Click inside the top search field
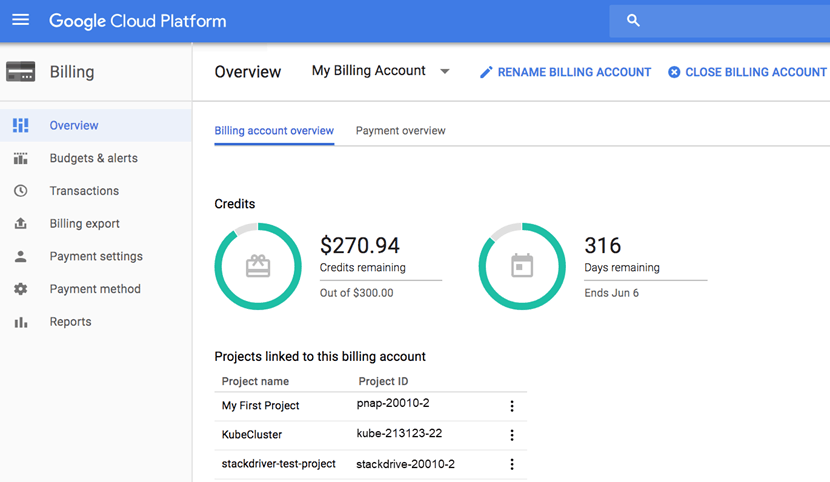 (720, 21)
